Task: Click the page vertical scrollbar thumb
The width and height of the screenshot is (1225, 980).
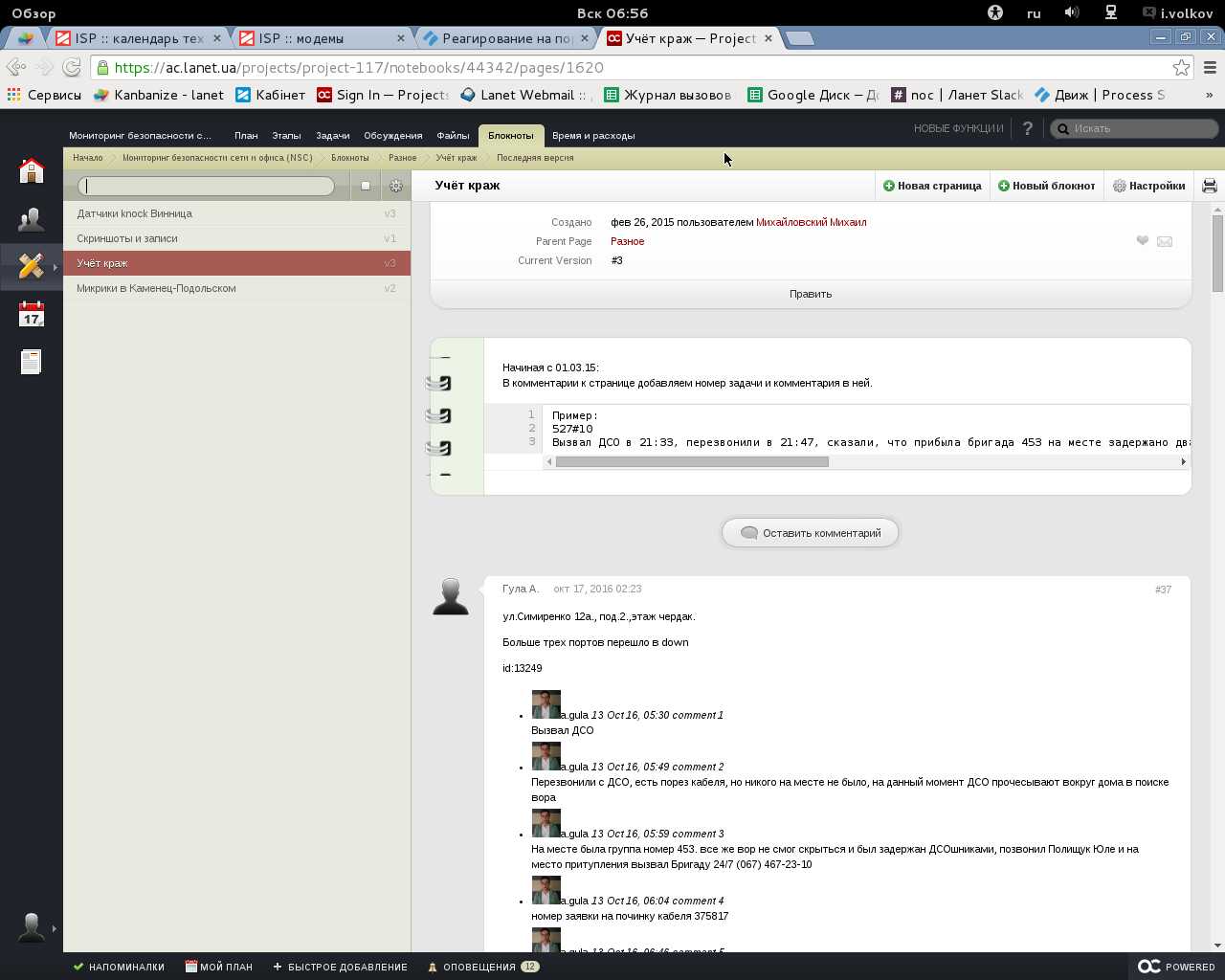Action: click(x=1217, y=253)
